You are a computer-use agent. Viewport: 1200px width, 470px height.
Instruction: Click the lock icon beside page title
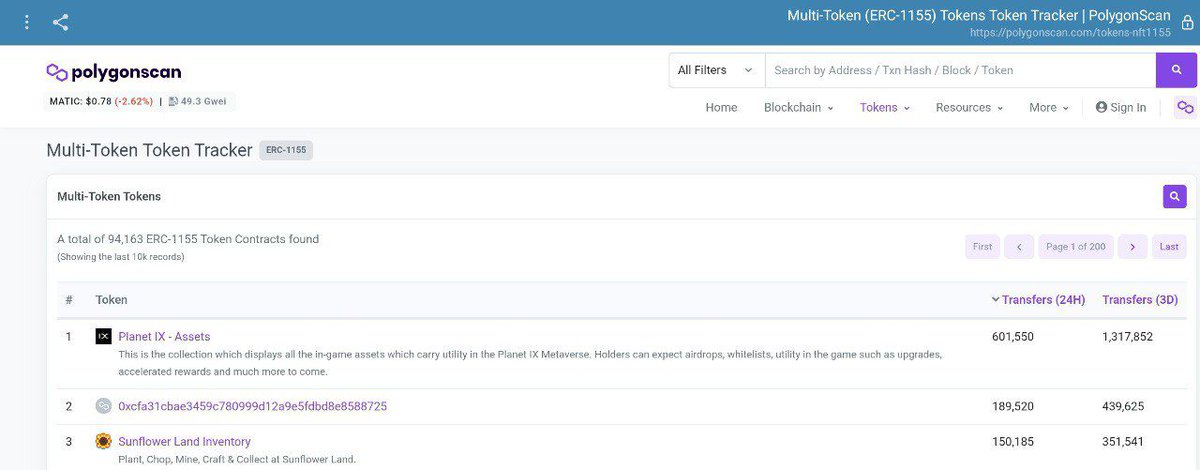[x=1187, y=23]
